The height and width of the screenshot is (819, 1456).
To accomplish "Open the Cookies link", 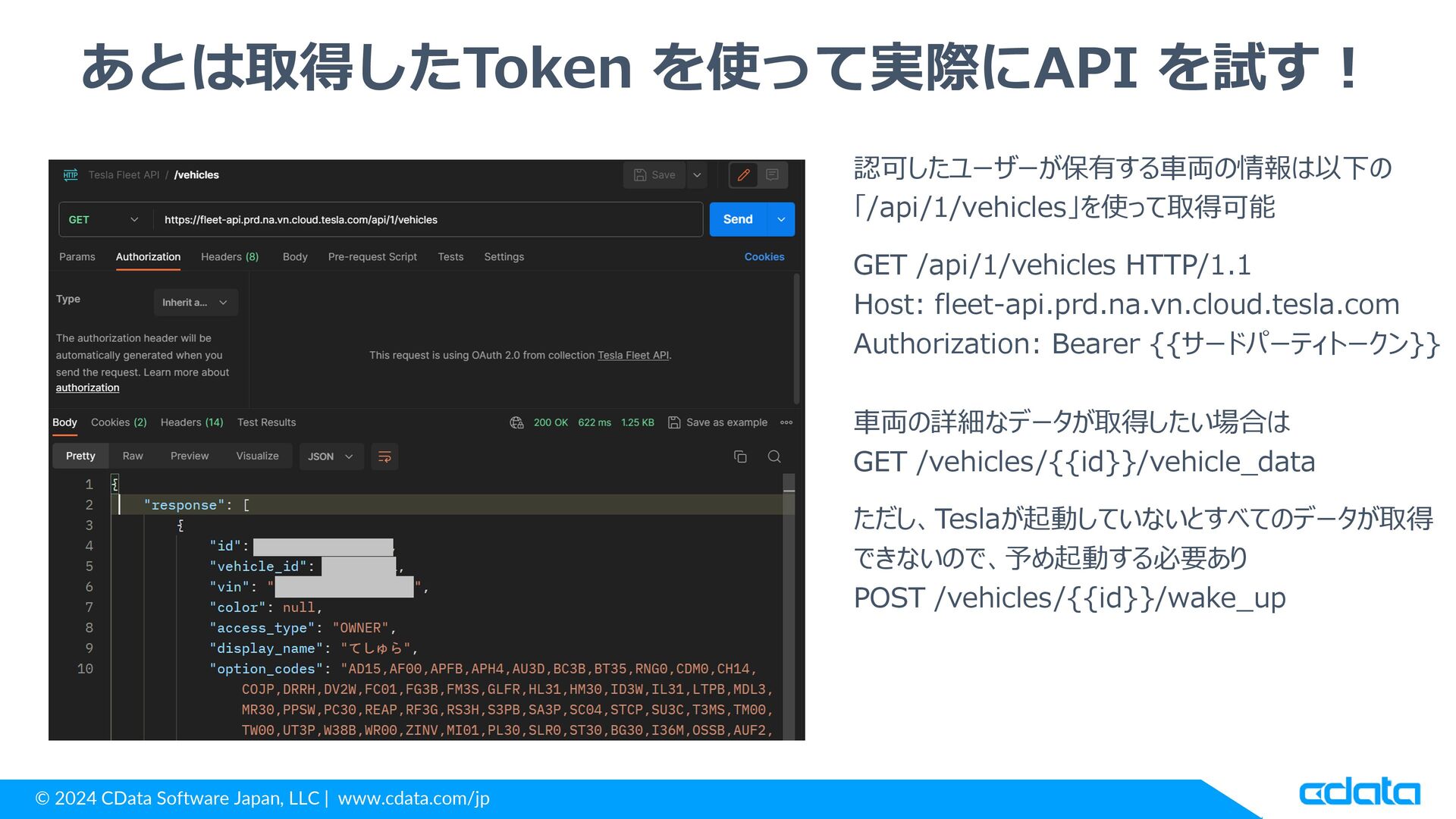I will pyautogui.click(x=764, y=257).
